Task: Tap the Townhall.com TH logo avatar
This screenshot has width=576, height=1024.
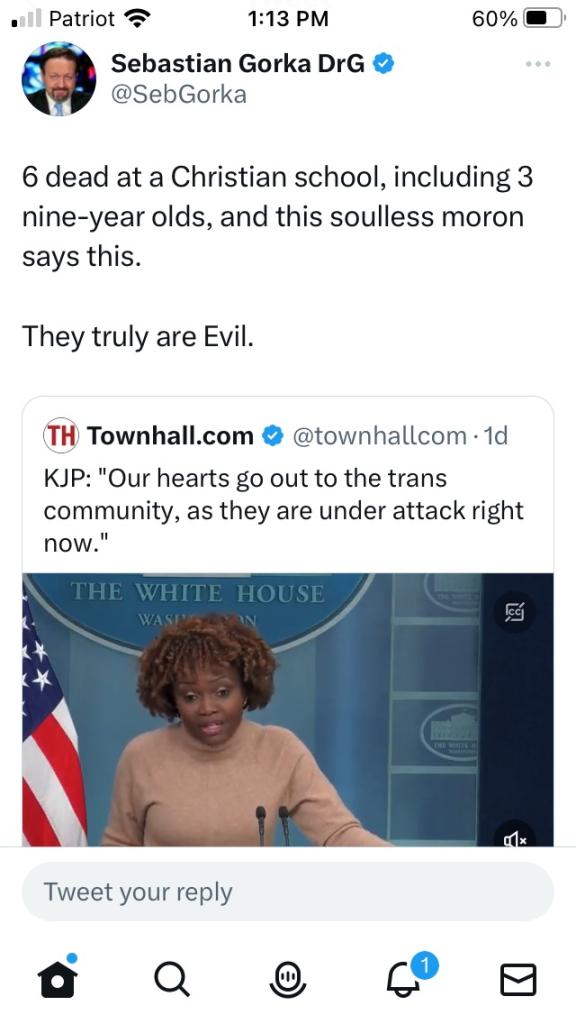Action: pyautogui.click(x=61, y=436)
